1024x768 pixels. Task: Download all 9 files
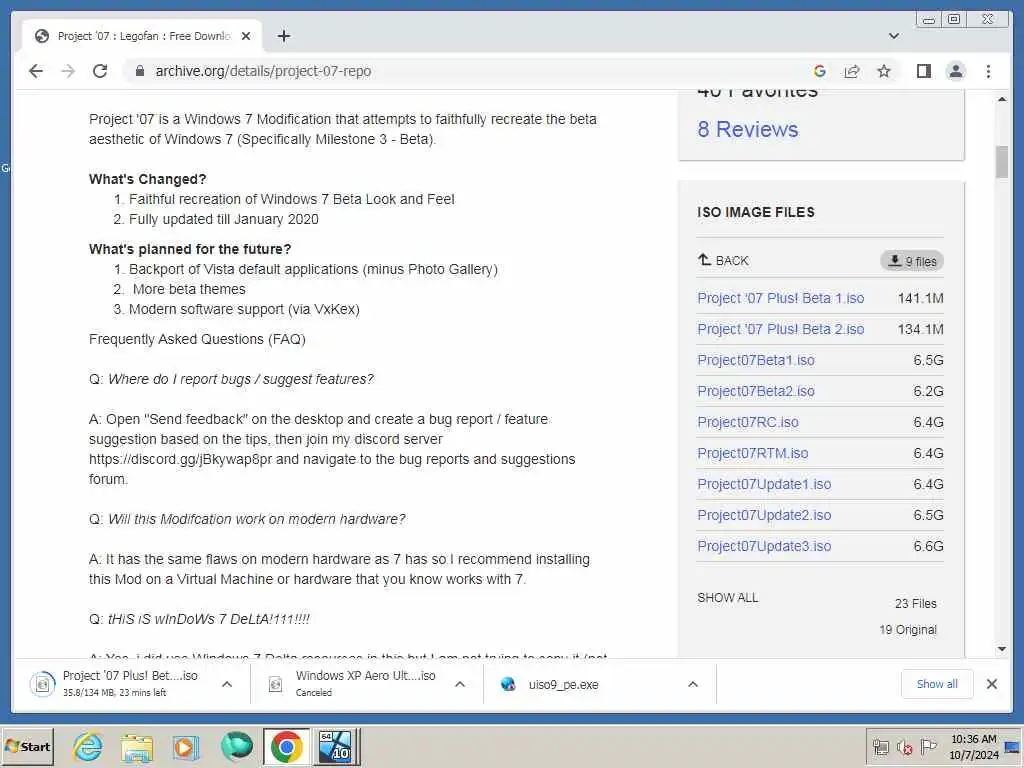pyautogui.click(x=912, y=261)
